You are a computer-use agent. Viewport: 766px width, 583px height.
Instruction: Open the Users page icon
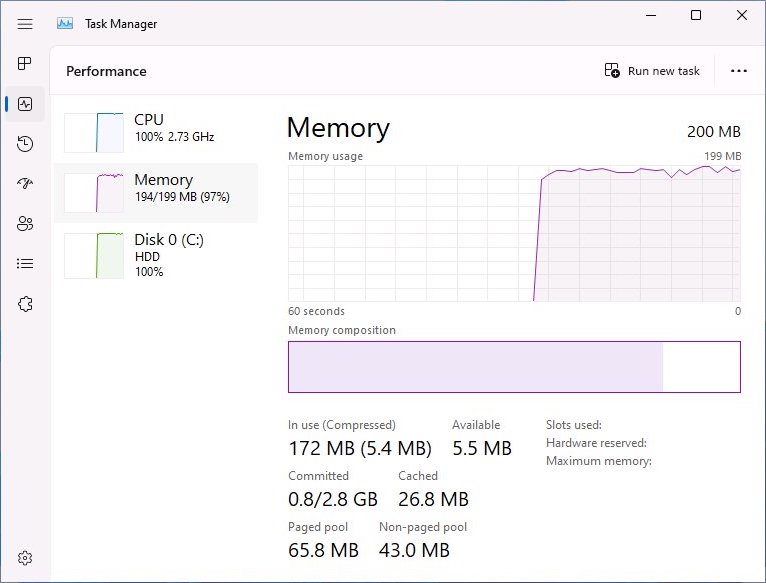point(25,224)
